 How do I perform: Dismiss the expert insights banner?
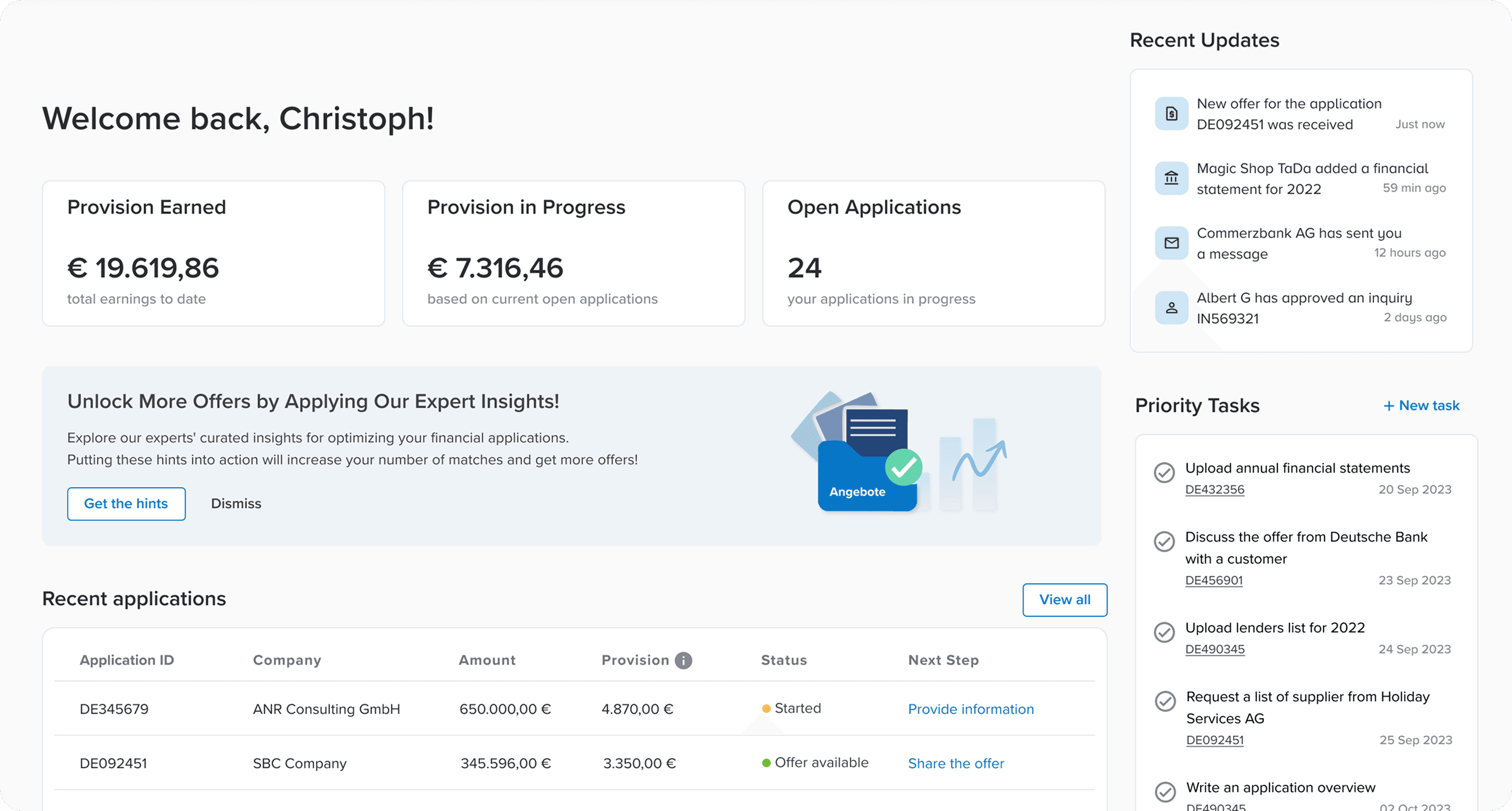[236, 504]
